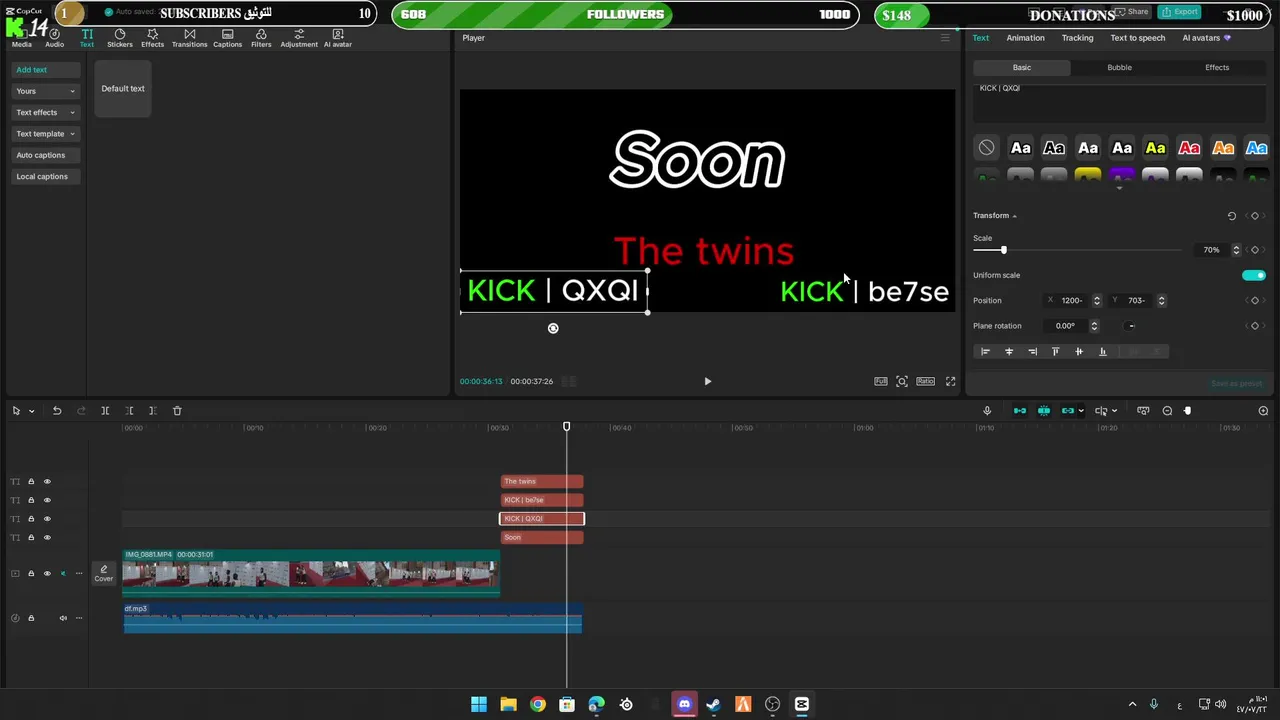The width and height of the screenshot is (1280, 720).
Task: Select the red Aa text style
Action: 1189,148
